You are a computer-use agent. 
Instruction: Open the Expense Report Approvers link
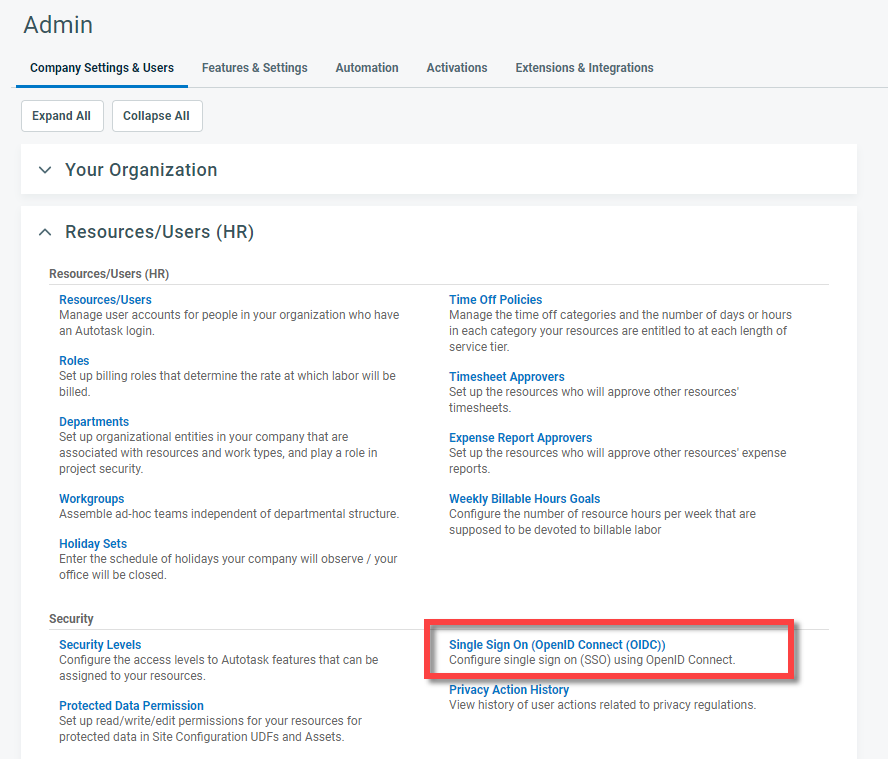[520, 438]
